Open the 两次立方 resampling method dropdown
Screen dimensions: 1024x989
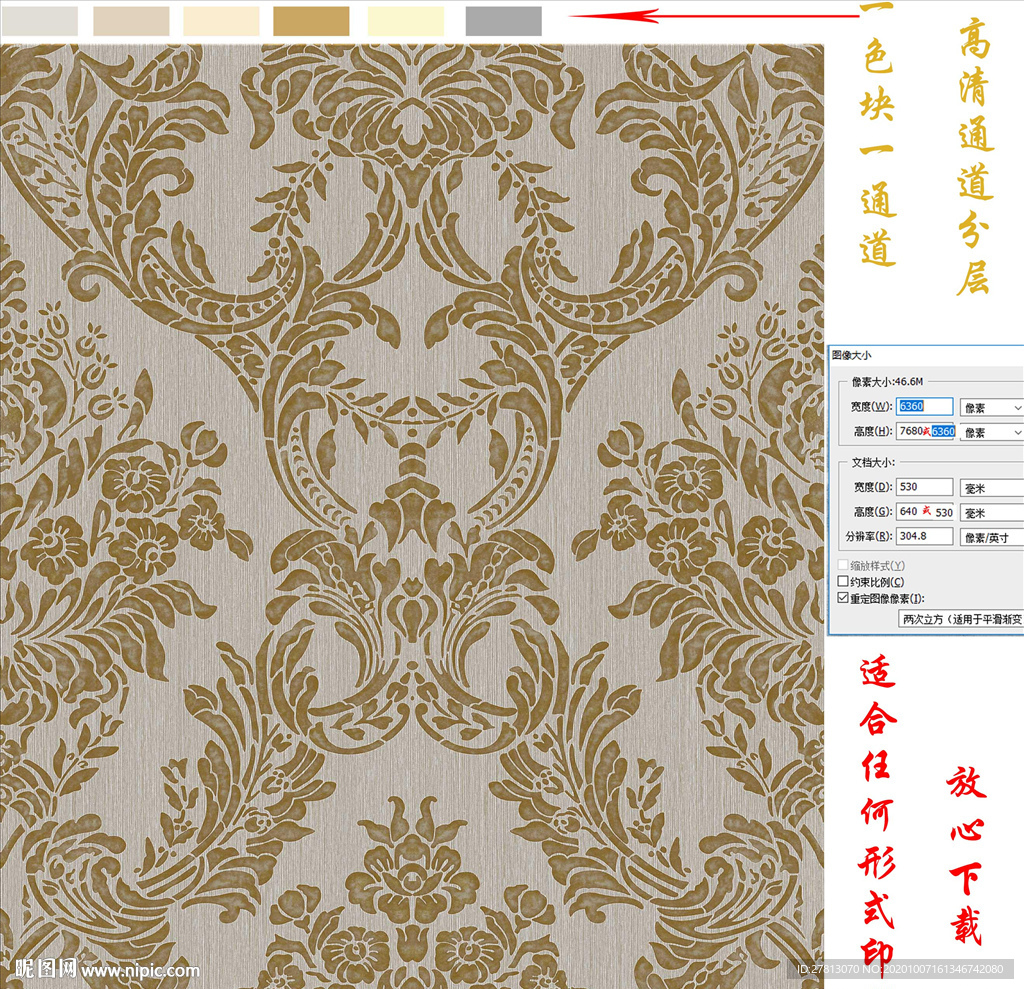click(961, 619)
